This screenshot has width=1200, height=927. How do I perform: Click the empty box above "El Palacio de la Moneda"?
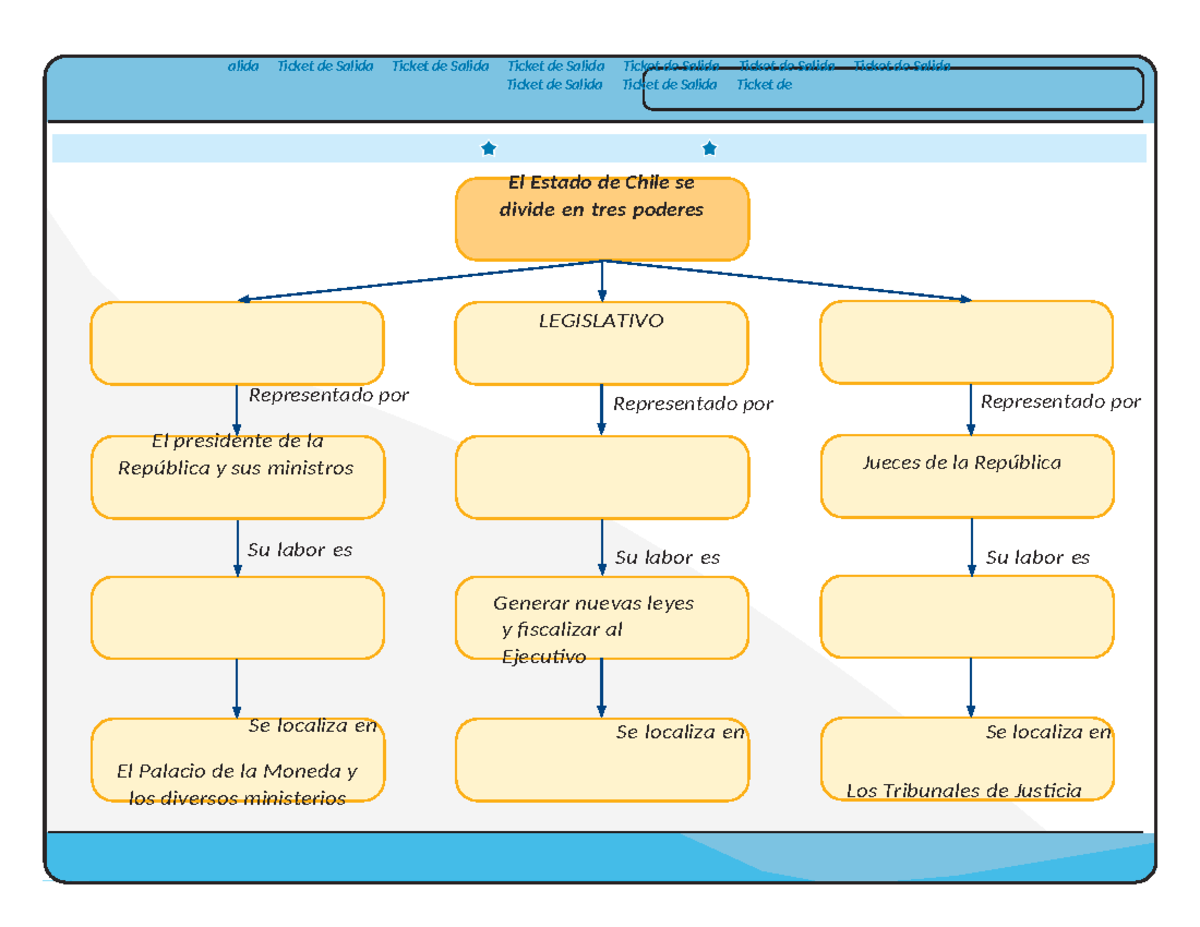237,618
